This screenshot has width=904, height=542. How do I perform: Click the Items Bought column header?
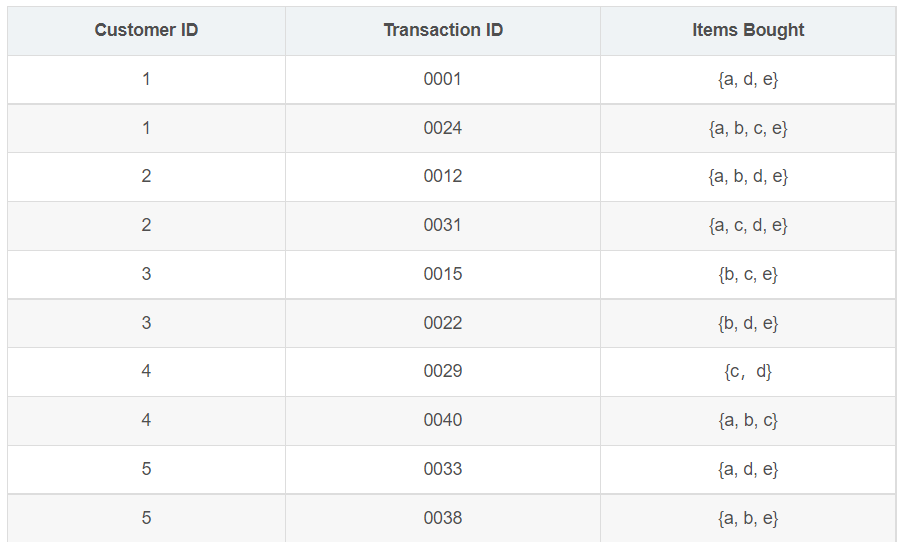tap(748, 31)
